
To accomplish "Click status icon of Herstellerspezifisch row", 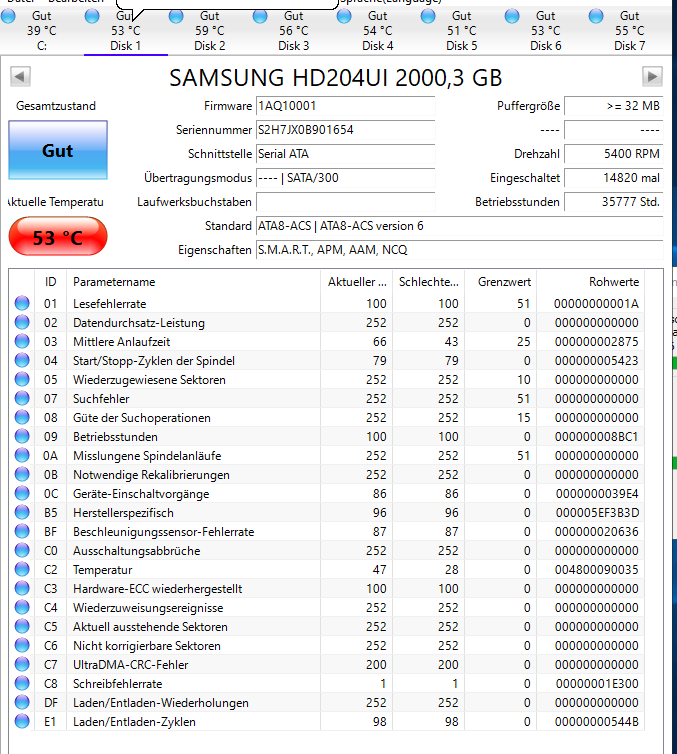I will tap(22, 512).
